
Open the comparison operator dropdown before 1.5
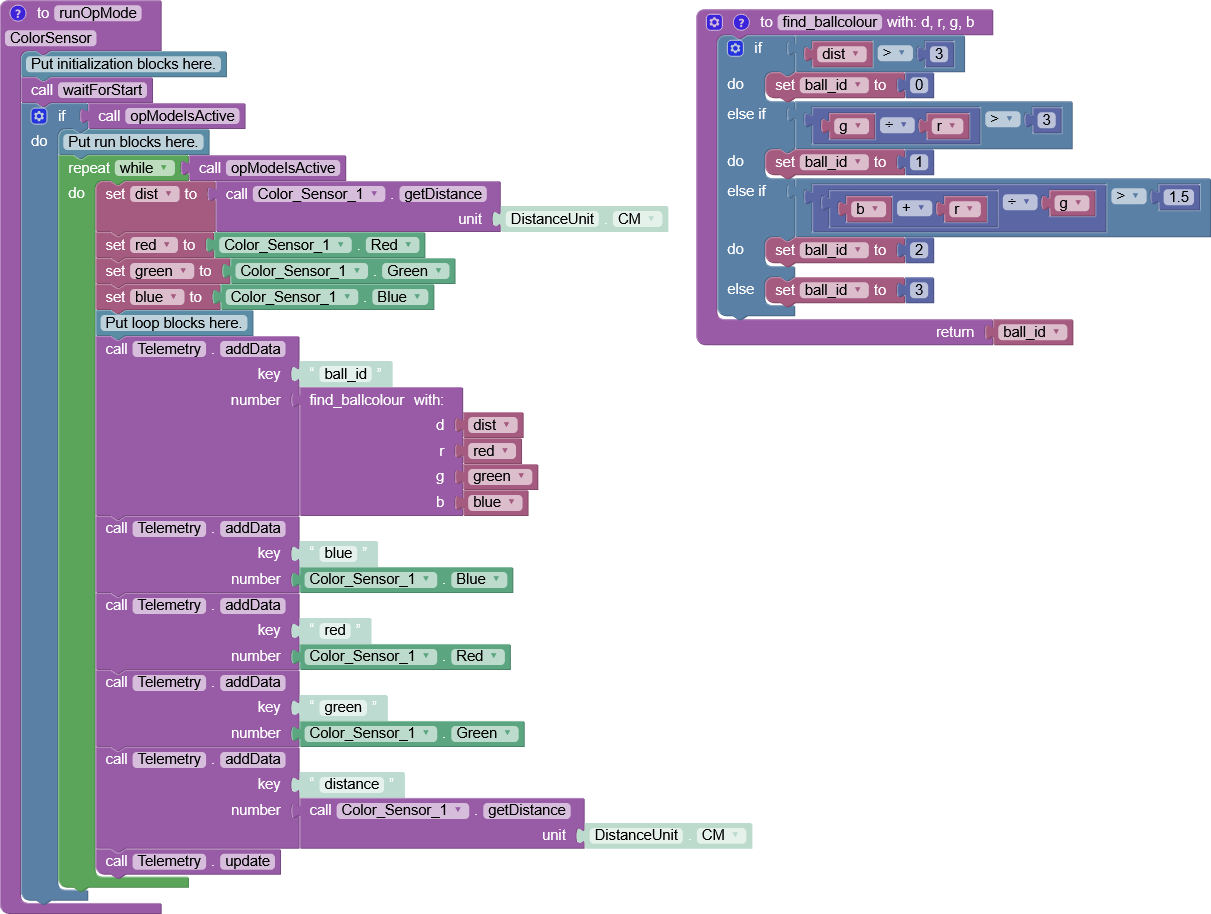pyautogui.click(x=1129, y=196)
